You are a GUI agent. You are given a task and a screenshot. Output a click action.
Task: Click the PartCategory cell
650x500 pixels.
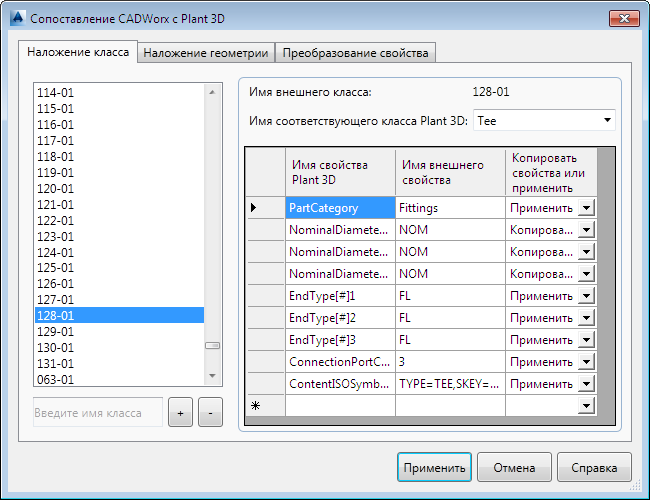pyautogui.click(x=340, y=208)
